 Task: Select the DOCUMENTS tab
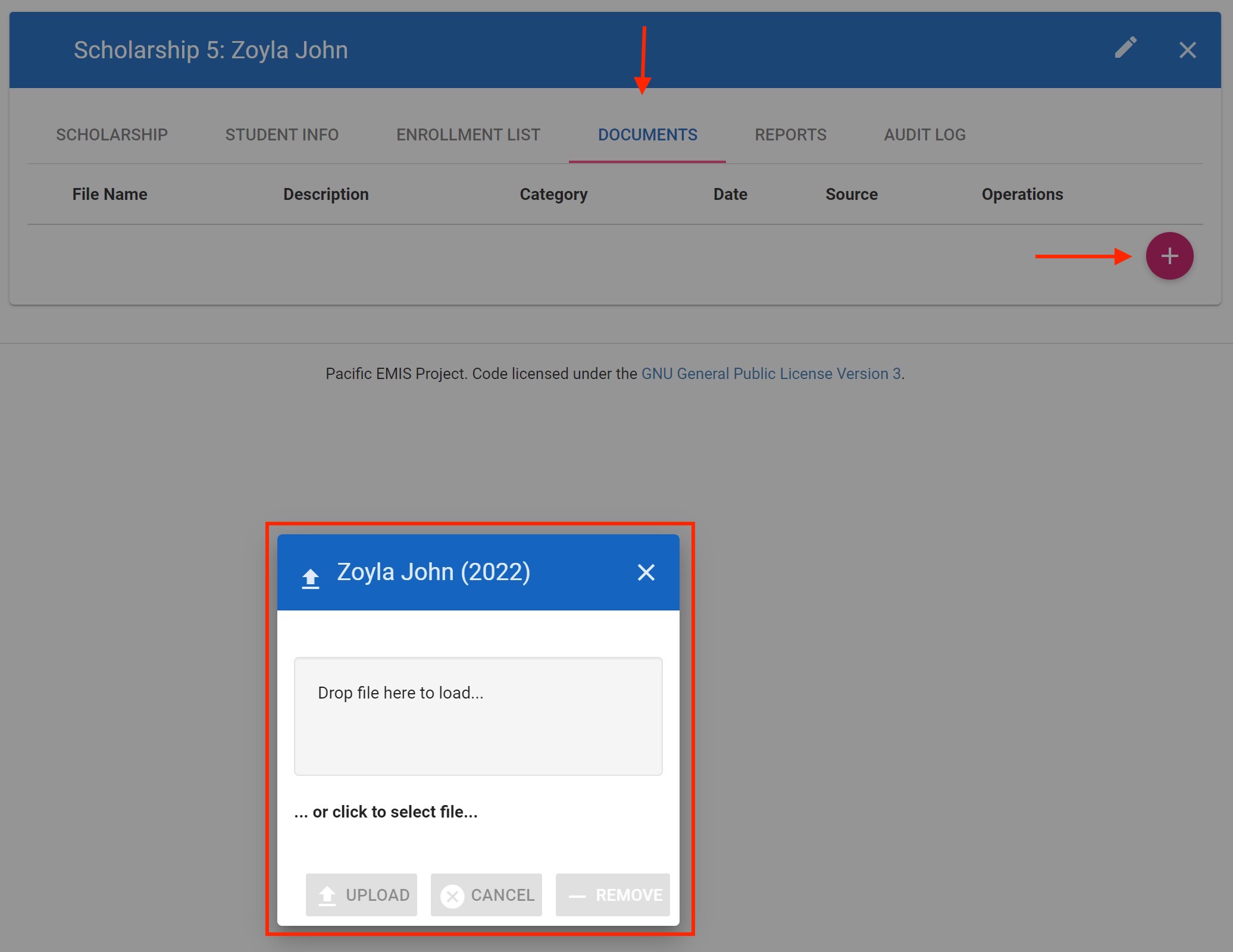(x=647, y=135)
